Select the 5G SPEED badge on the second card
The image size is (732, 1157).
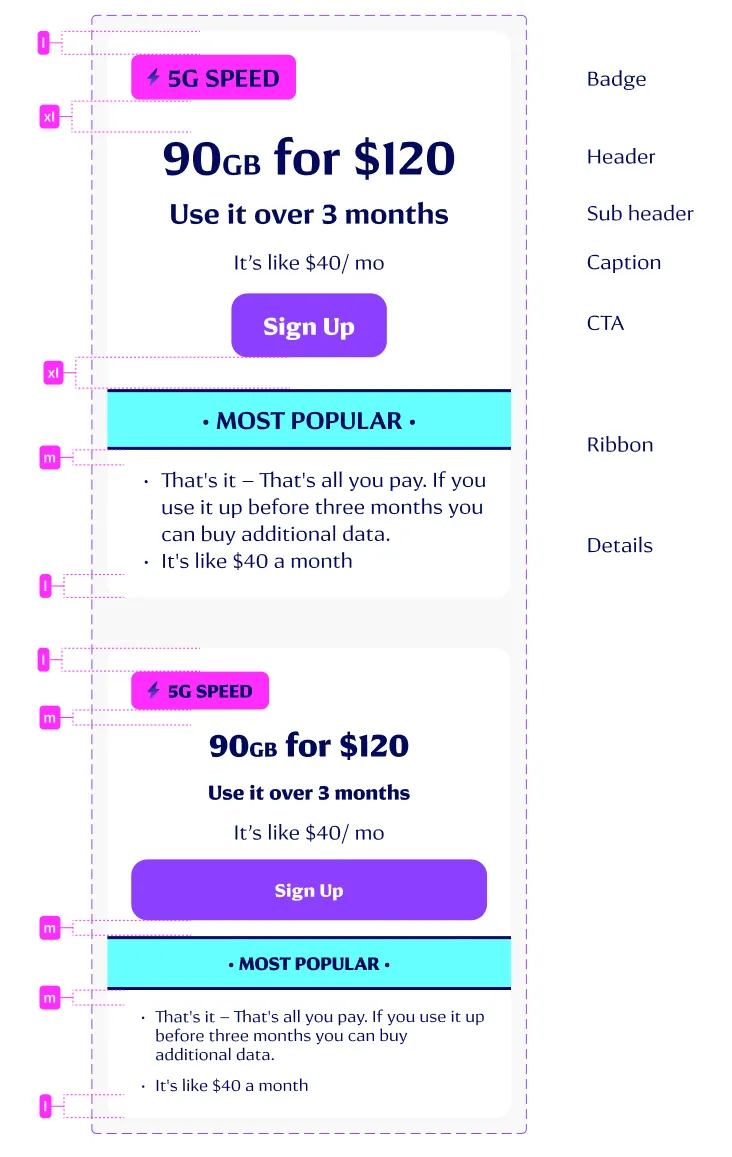pyautogui.click(x=200, y=691)
